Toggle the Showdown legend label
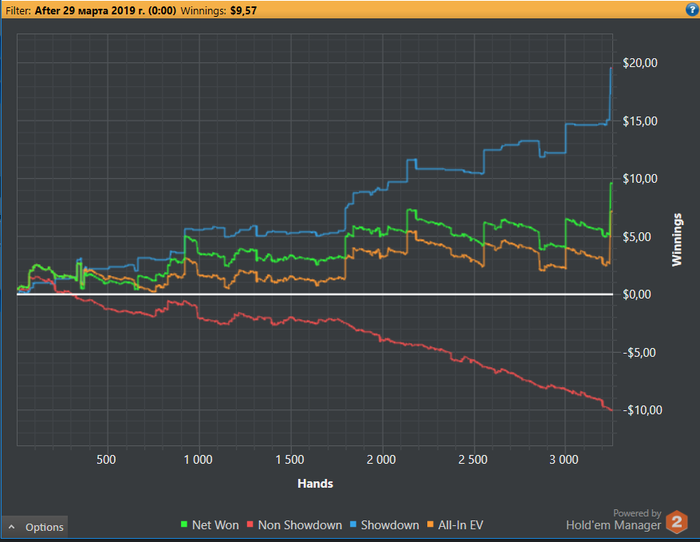 (390, 525)
